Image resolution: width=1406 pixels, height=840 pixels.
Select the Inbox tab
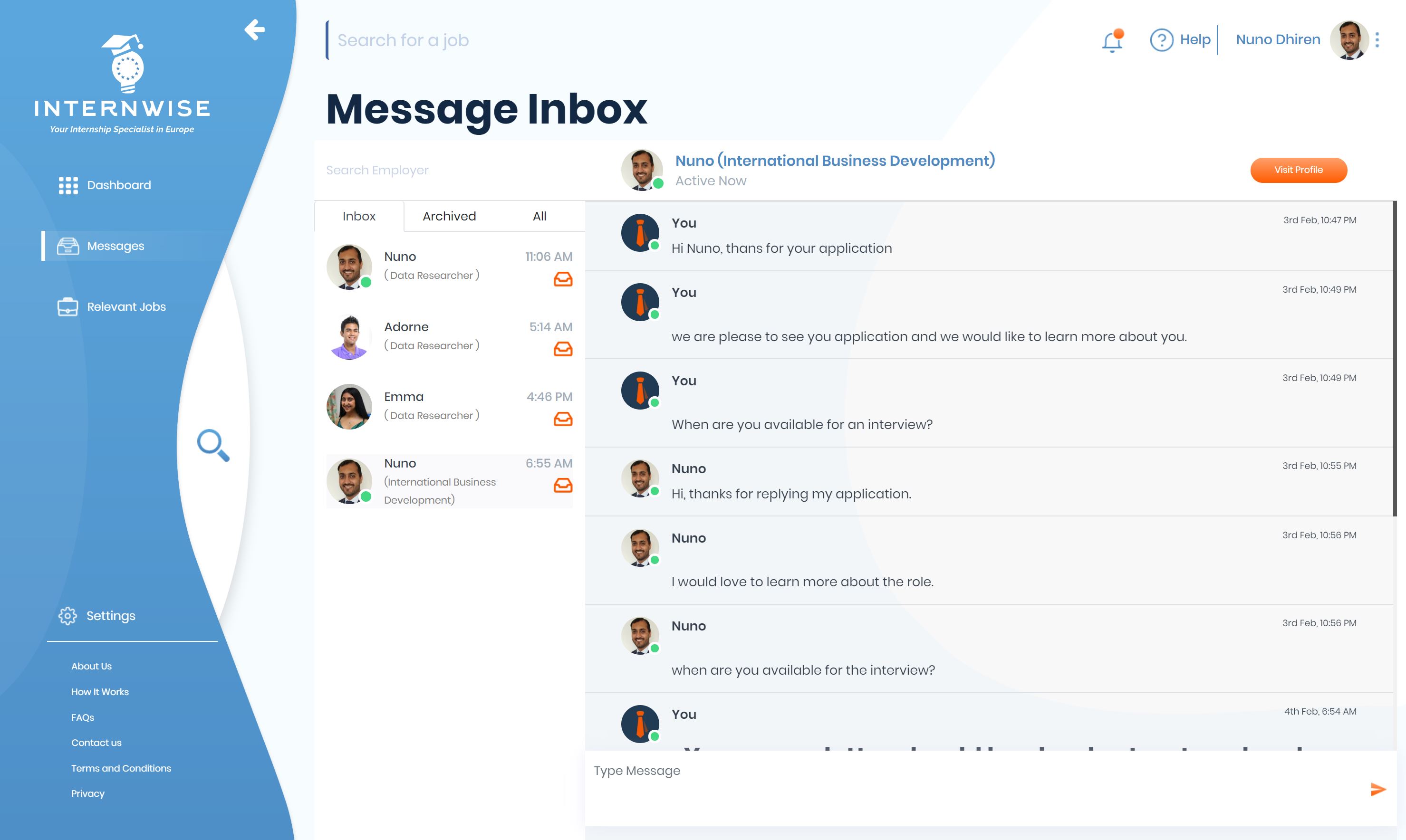[359, 216]
